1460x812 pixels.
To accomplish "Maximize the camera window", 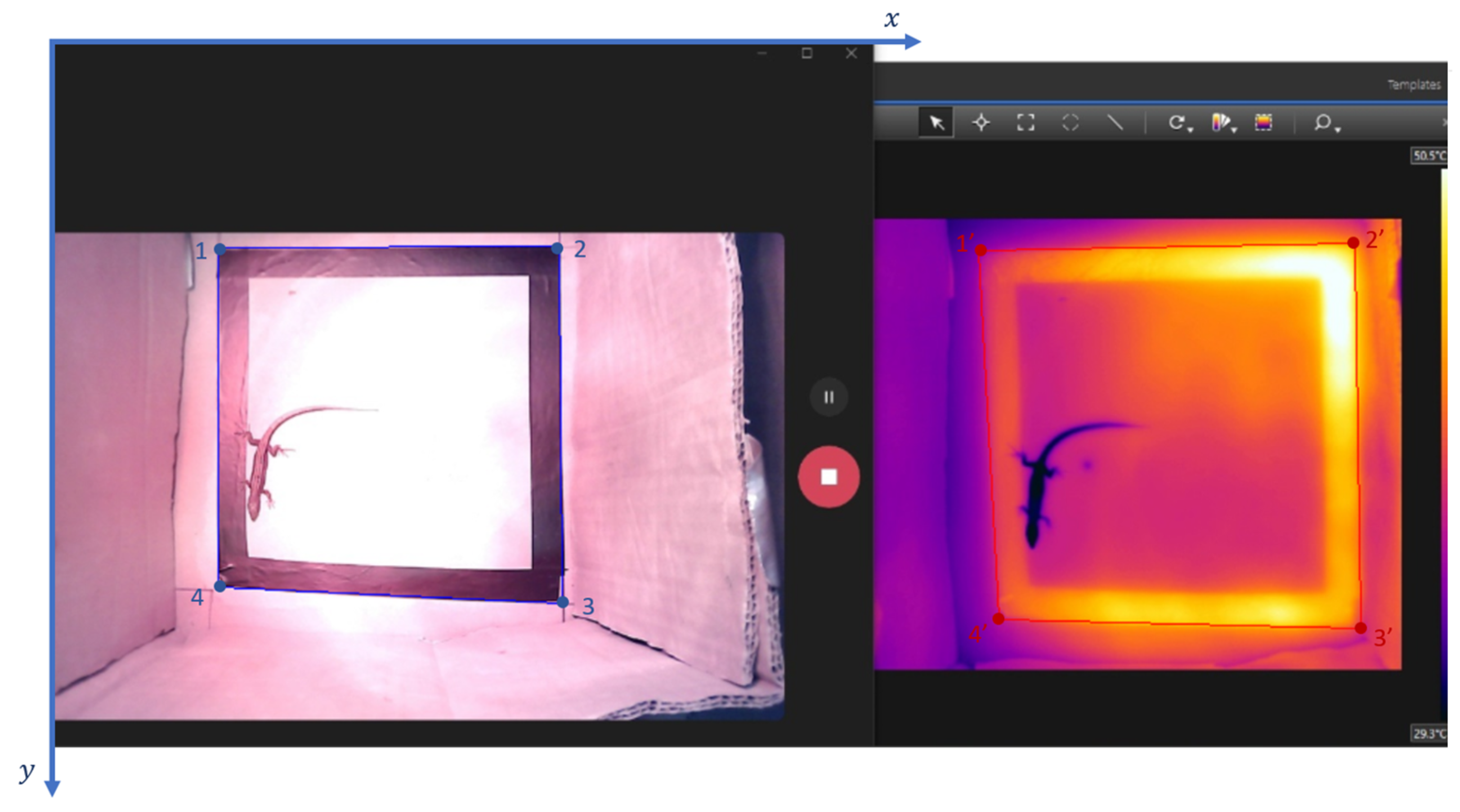I will pos(806,53).
